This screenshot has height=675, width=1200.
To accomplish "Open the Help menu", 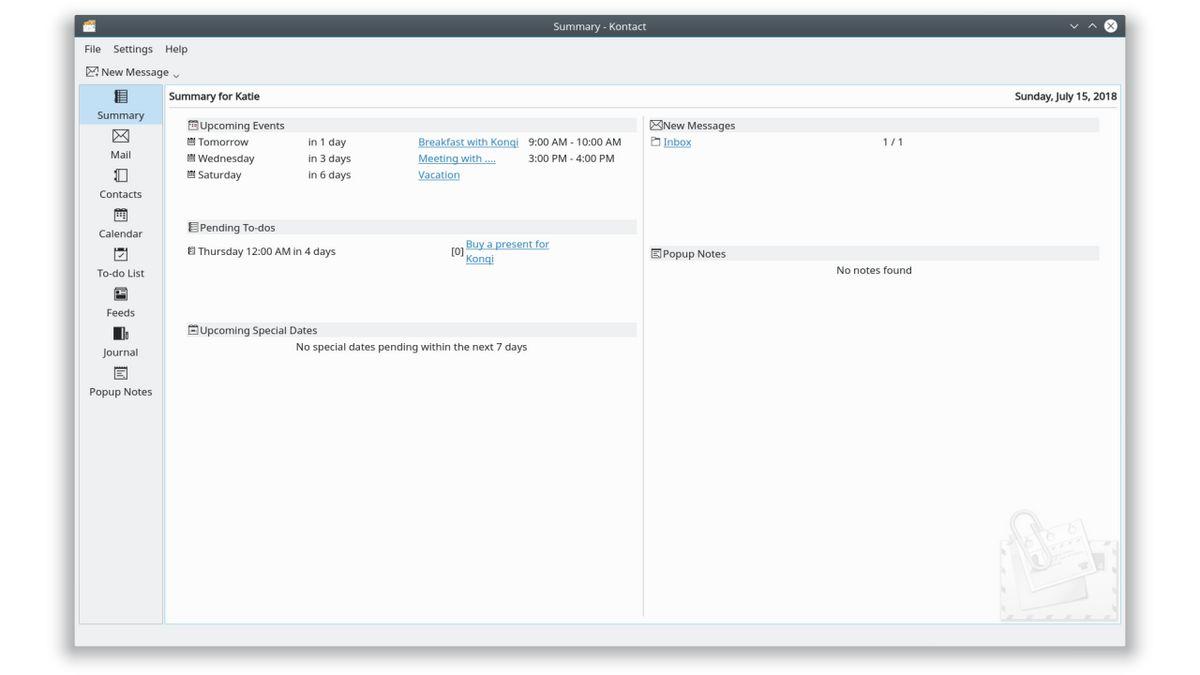I will click(176, 49).
